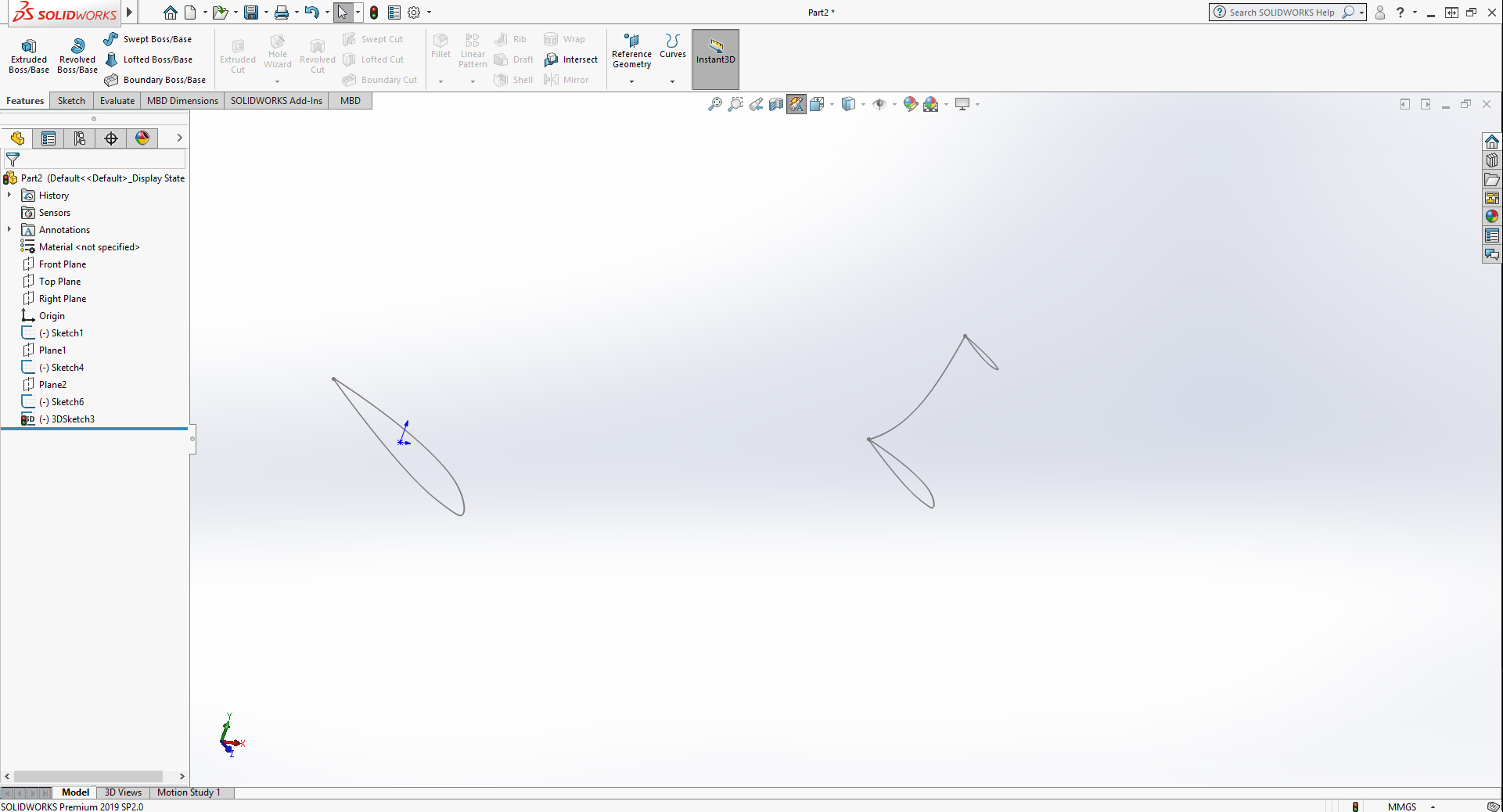
Task: Switch to the SOLIDWORKS Add-Ins tab
Action: (x=276, y=101)
